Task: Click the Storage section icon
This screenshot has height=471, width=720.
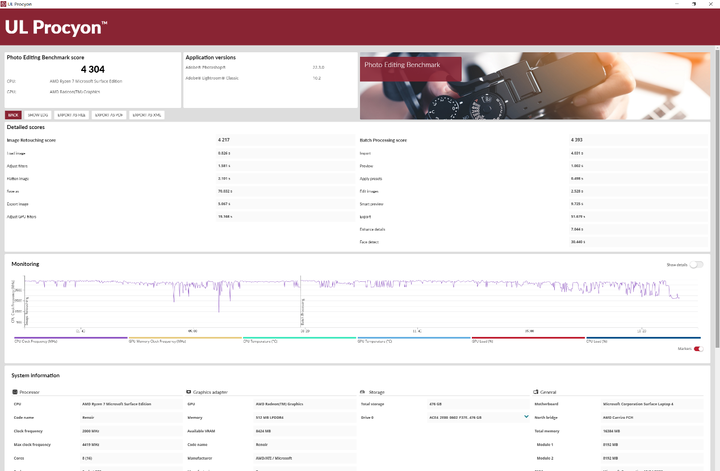Action: point(362,392)
